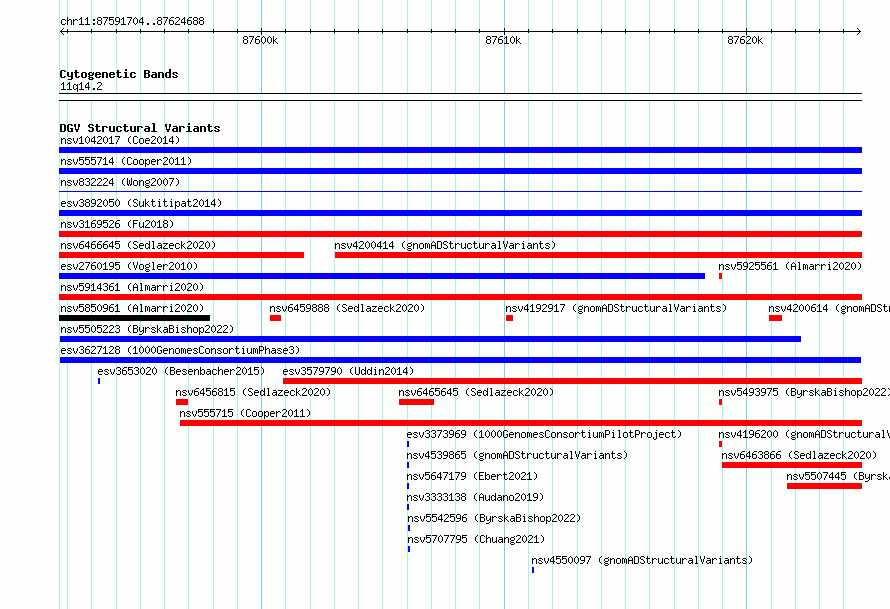Open nsv5493975 (ByrskaBishop2022) label

804,392
